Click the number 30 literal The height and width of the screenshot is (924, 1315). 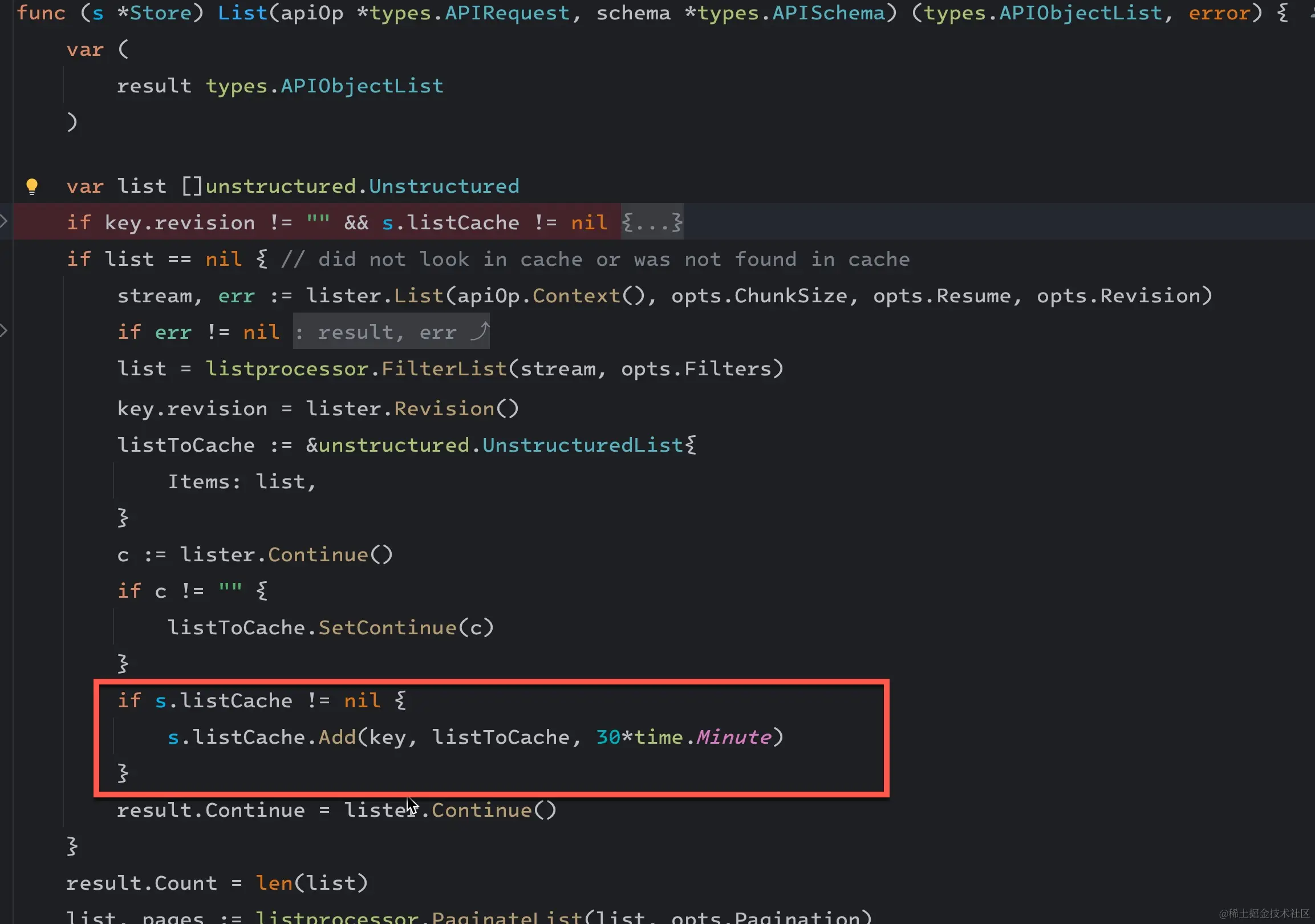(x=608, y=737)
